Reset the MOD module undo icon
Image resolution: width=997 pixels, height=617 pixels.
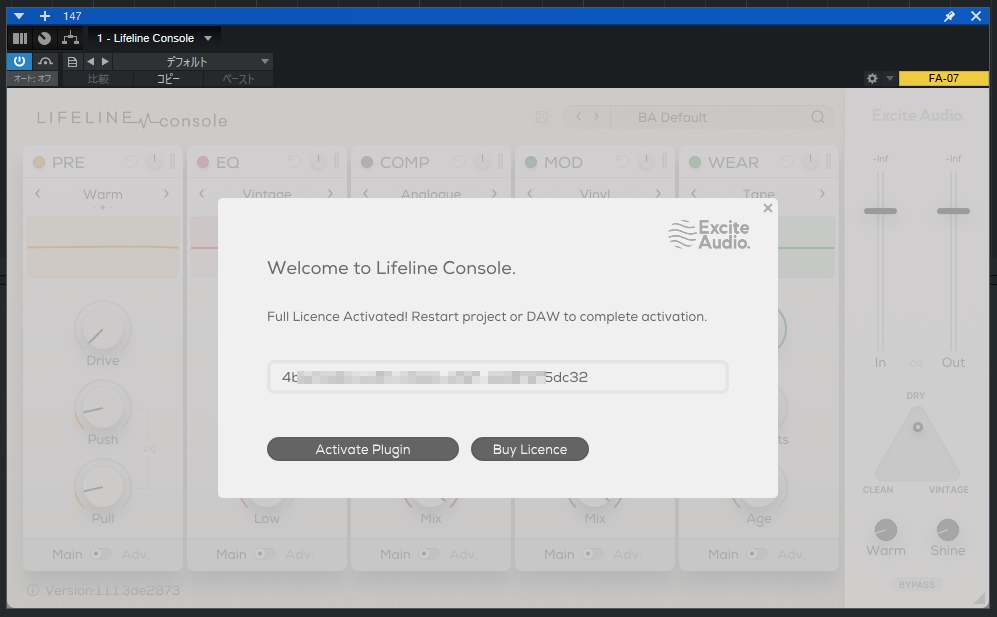coord(622,162)
